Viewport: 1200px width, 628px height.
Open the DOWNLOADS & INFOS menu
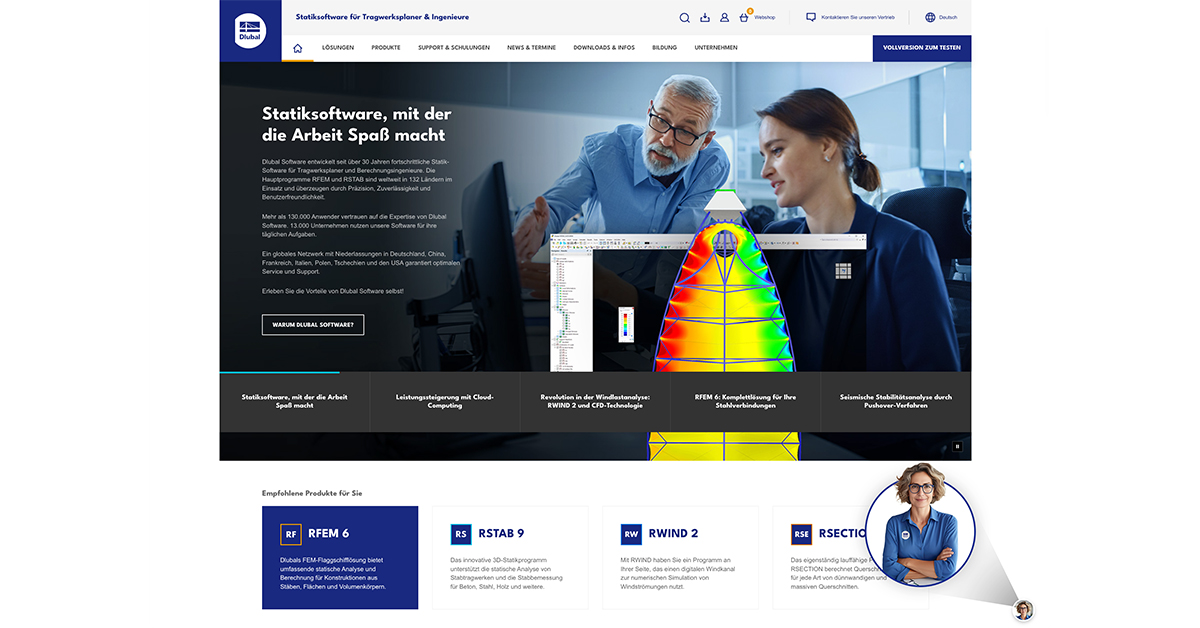(604, 48)
